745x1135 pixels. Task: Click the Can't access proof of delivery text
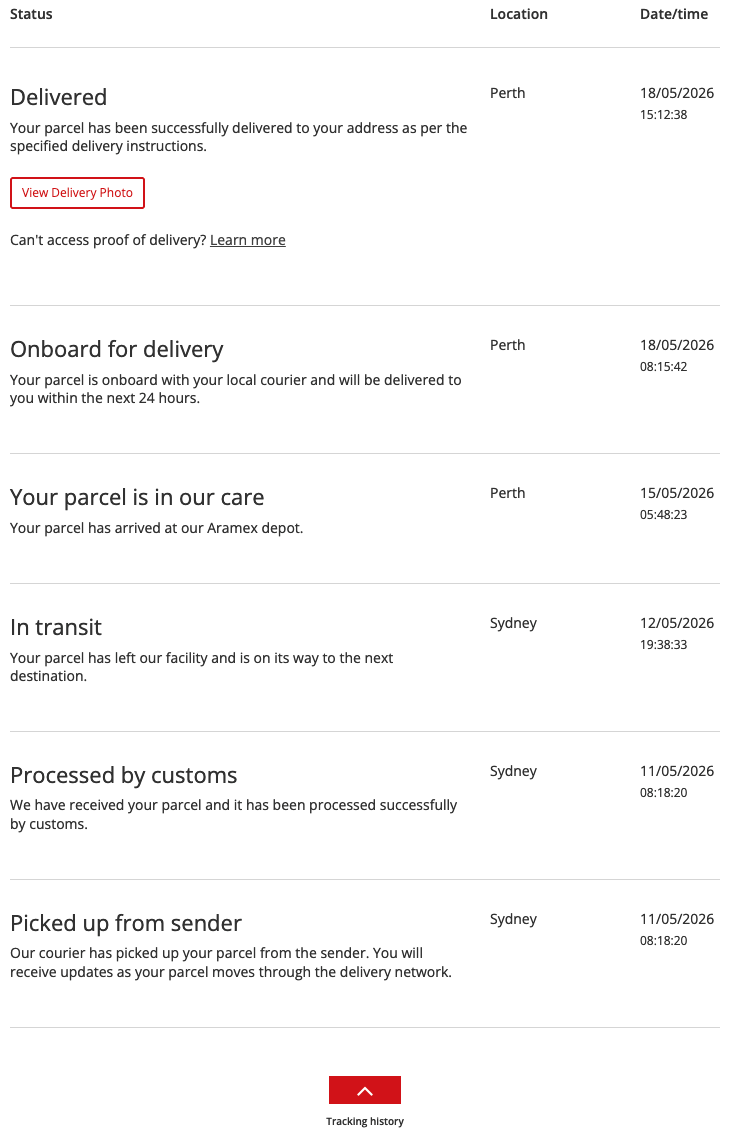point(108,240)
